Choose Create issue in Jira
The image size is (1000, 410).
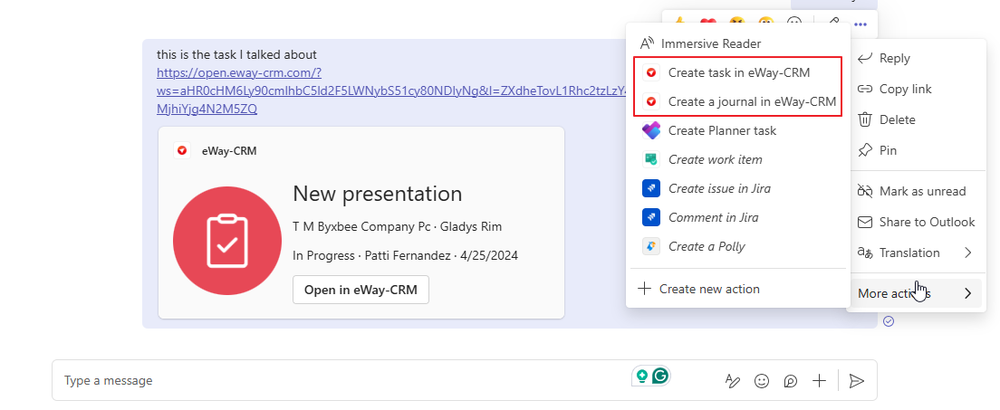(718, 188)
